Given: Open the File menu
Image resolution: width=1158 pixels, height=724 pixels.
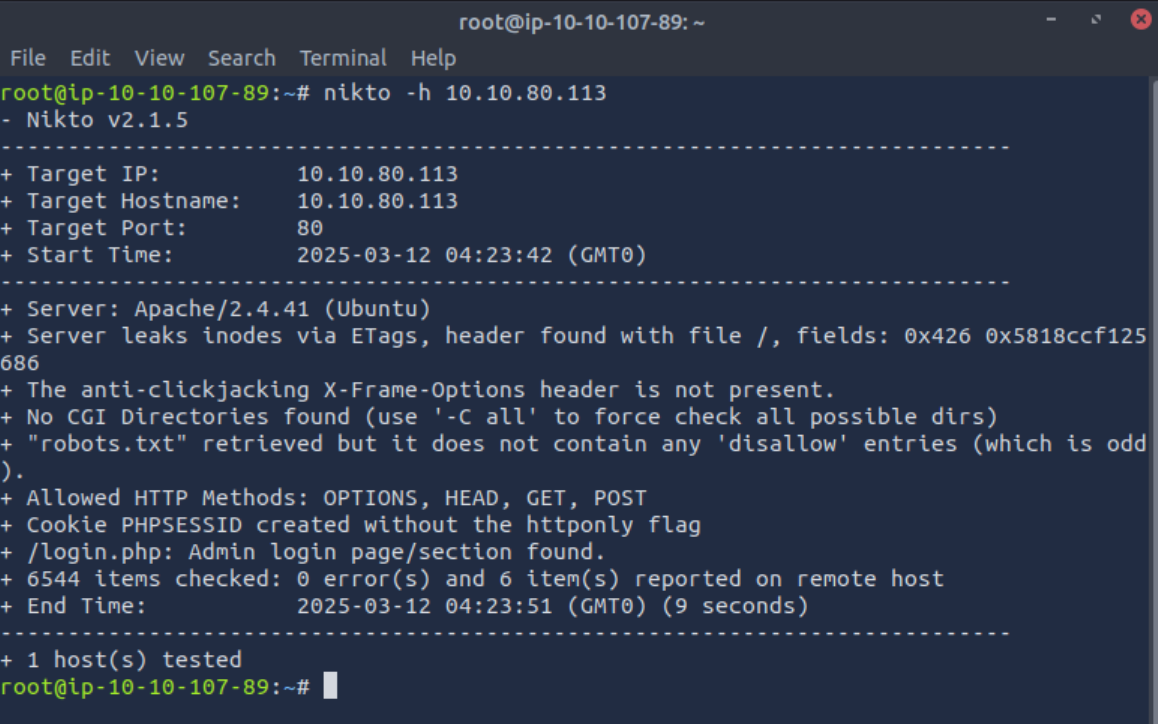Looking at the screenshot, I should 28,58.
